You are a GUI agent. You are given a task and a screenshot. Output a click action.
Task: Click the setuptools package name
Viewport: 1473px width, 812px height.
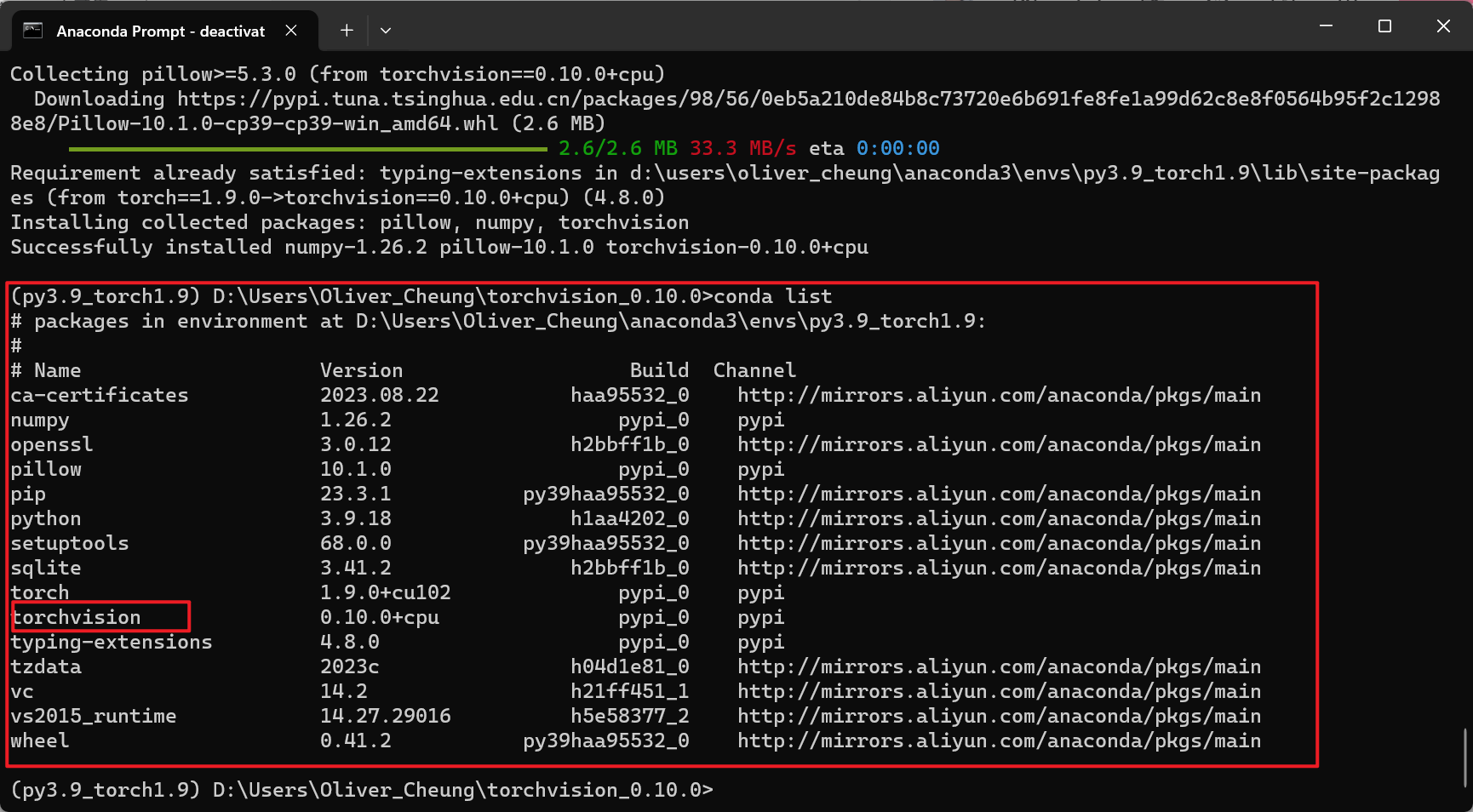(x=70, y=543)
